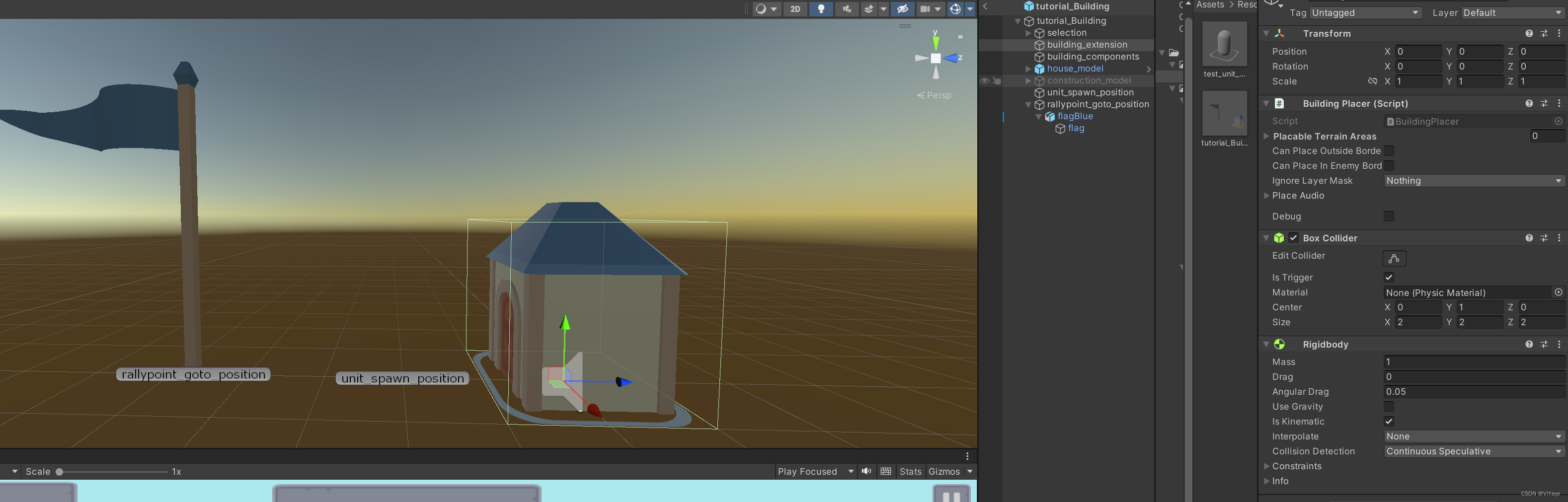
Task: Toggle scene view effects
Action: coord(869,8)
